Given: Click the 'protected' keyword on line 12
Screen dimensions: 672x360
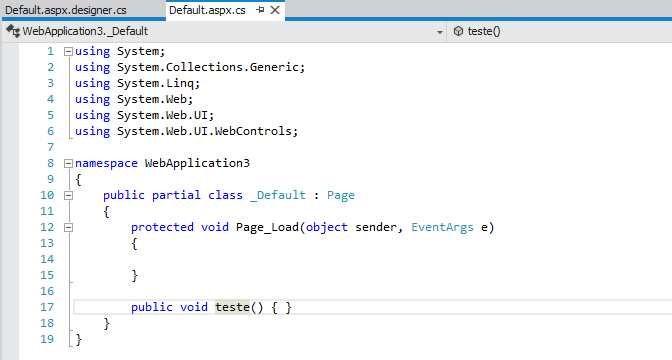Looking at the screenshot, I should [162, 227].
